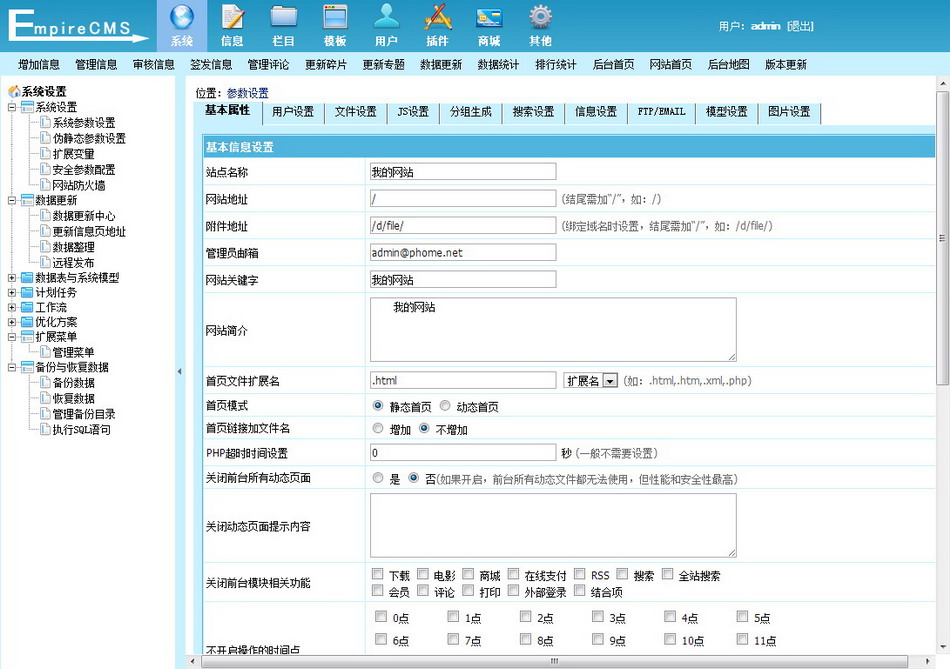The image size is (950, 669).
Task: Click the folder icon for 优化方案
Action: [27, 322]
